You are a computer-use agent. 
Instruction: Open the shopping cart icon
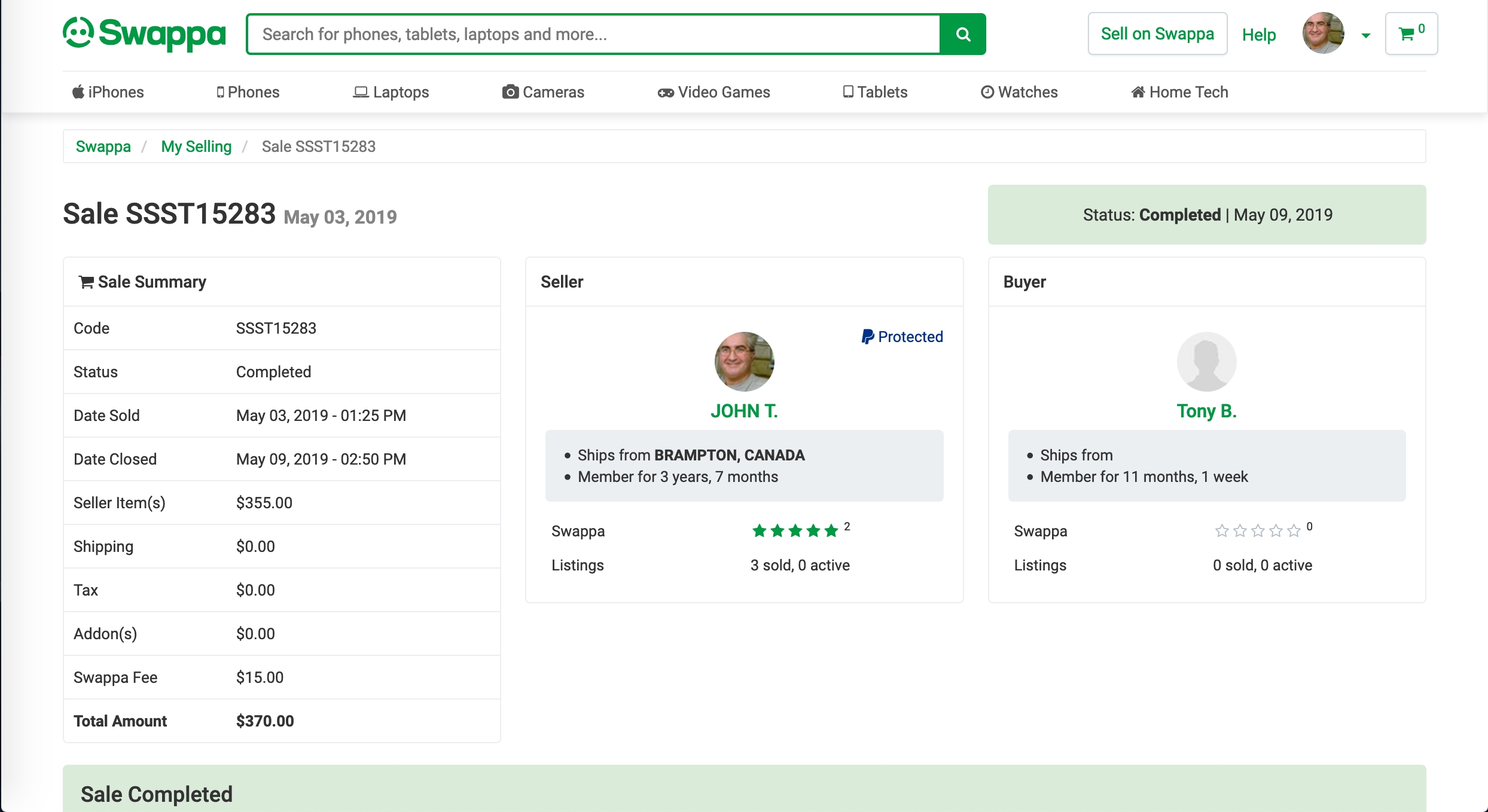point(1410,34)
